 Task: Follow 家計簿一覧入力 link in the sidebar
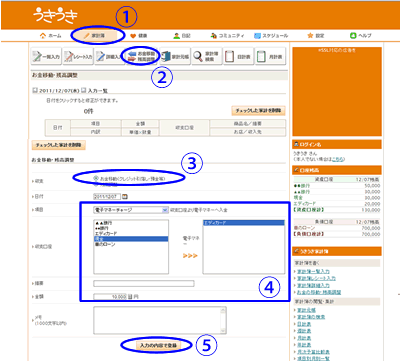pyautogui.click(x=313, y=272)
